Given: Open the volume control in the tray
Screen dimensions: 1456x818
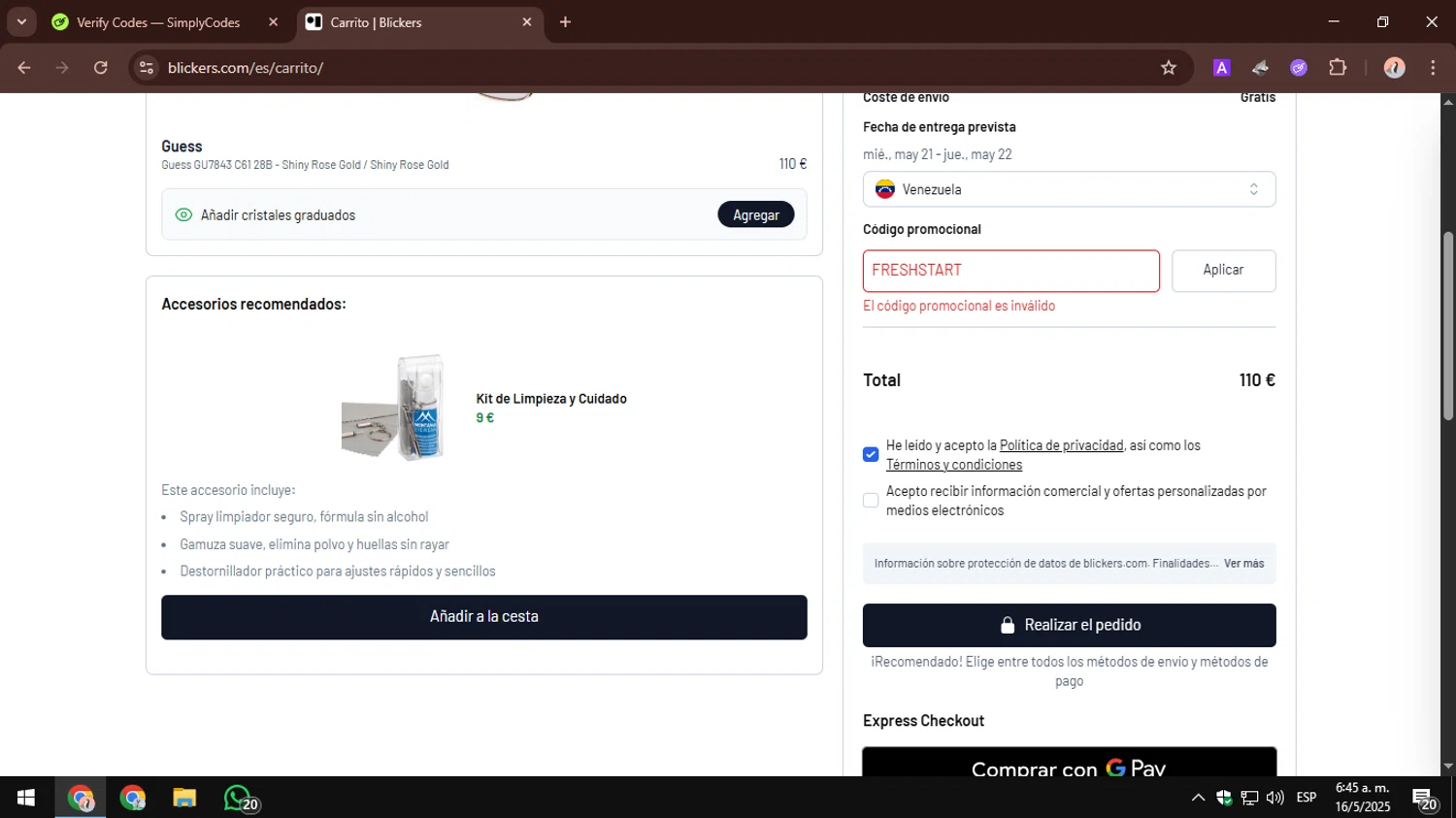Looking at the screenshot, I should [x=1275, y=798].
